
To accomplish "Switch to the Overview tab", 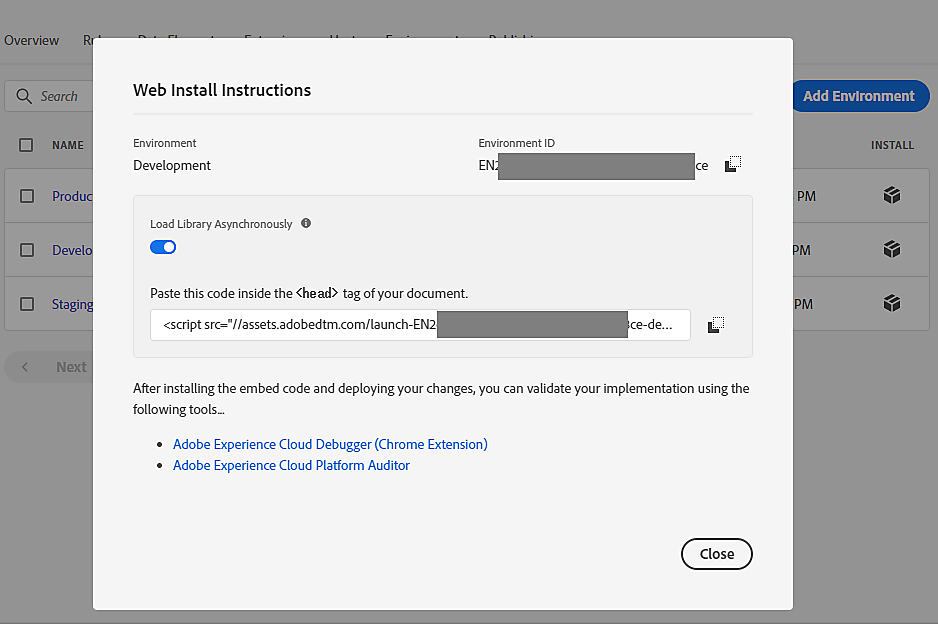I will point(32,41).
